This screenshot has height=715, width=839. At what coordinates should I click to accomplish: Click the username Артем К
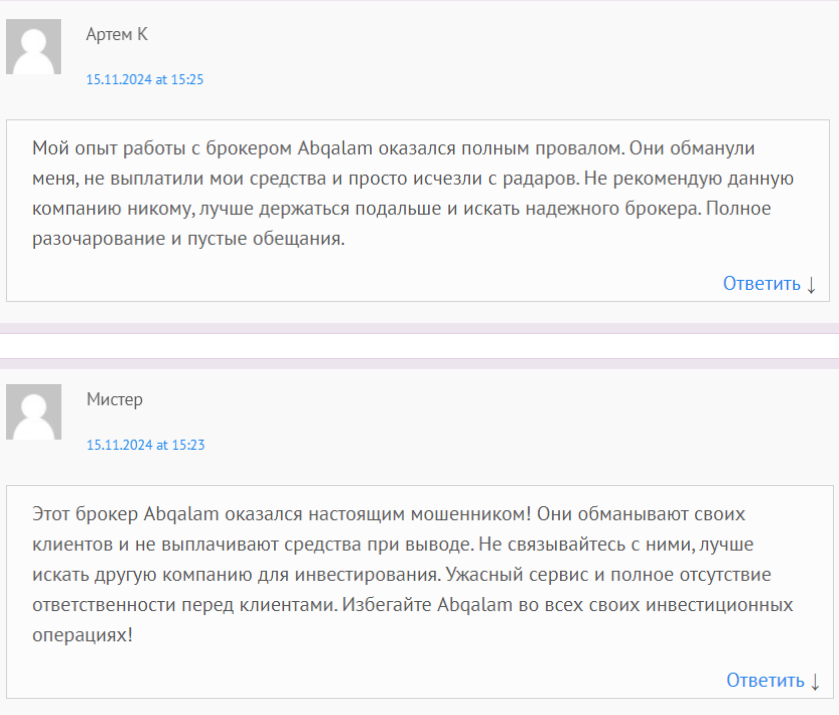point(117,33)
